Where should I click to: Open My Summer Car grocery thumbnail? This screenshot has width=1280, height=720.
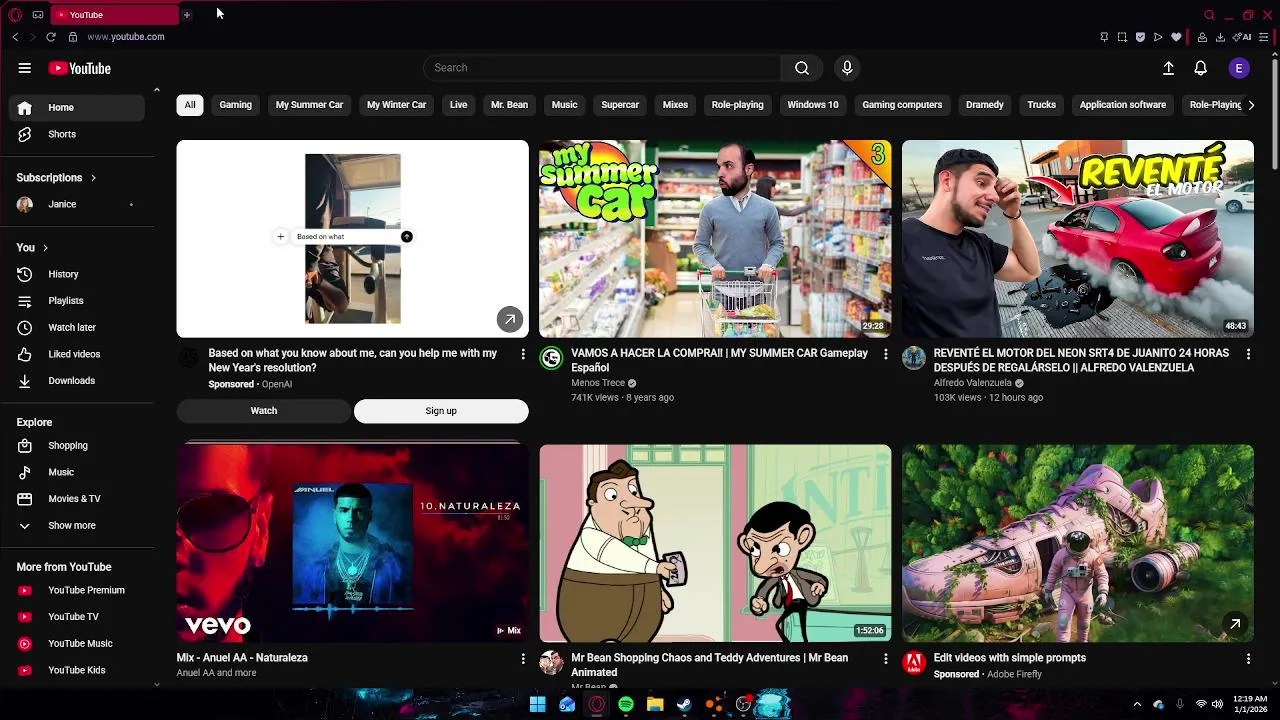point(715,239)
